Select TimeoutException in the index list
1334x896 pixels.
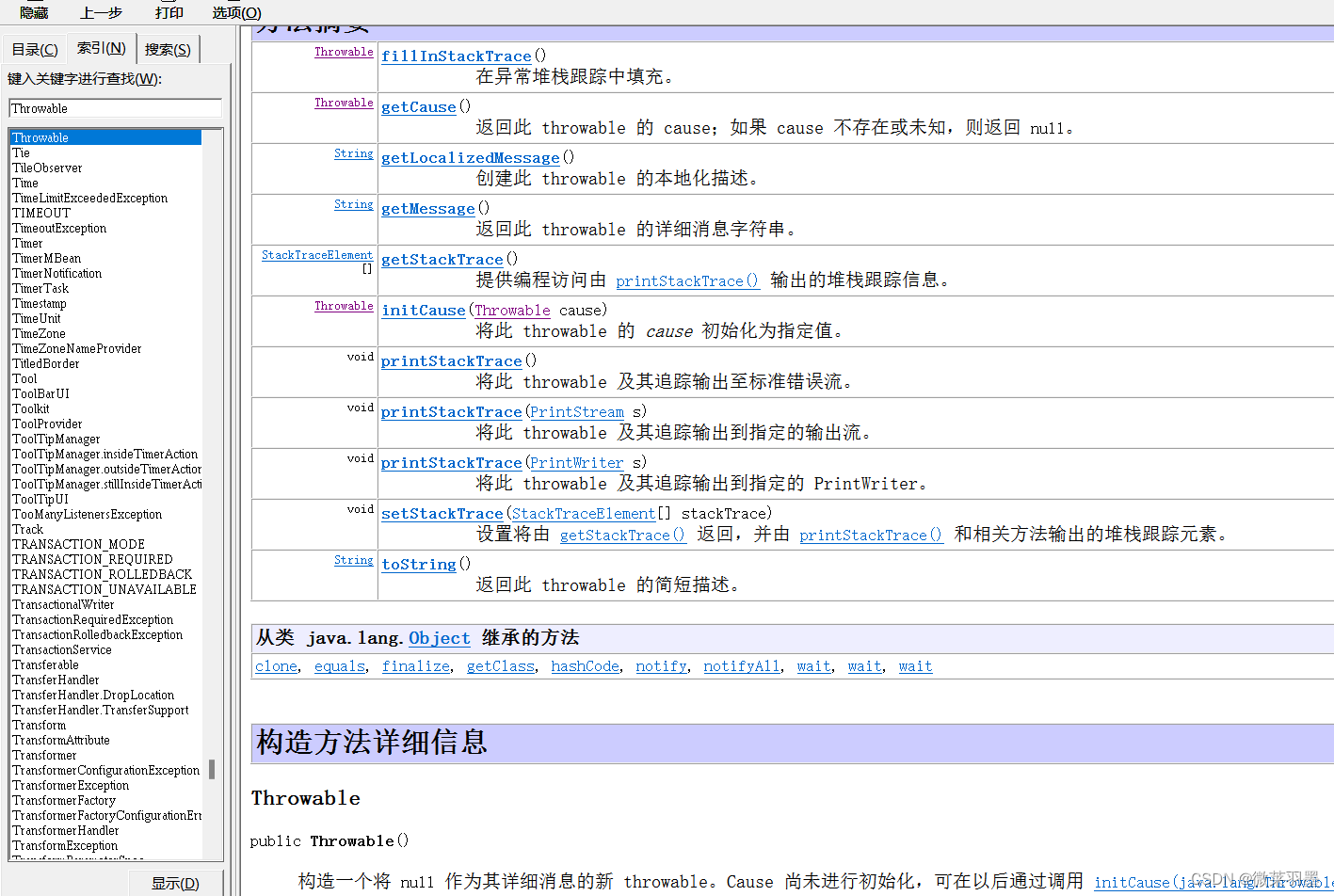pos(59,228)
